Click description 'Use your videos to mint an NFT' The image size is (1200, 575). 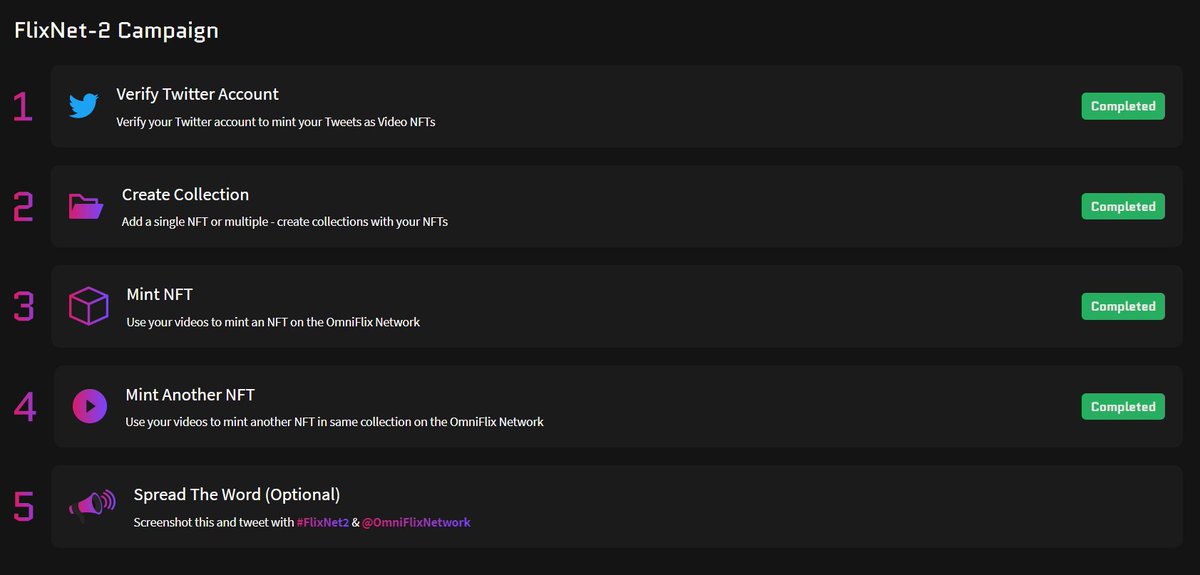(x=273, y=322)
